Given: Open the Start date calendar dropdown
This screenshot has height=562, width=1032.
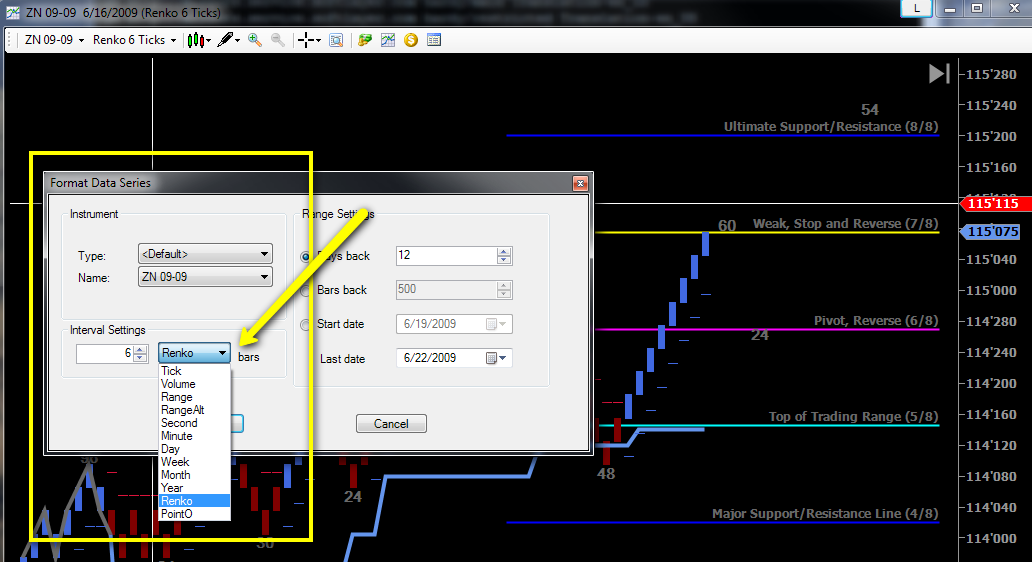Looking at the screenshot, I should coord(496,324).
